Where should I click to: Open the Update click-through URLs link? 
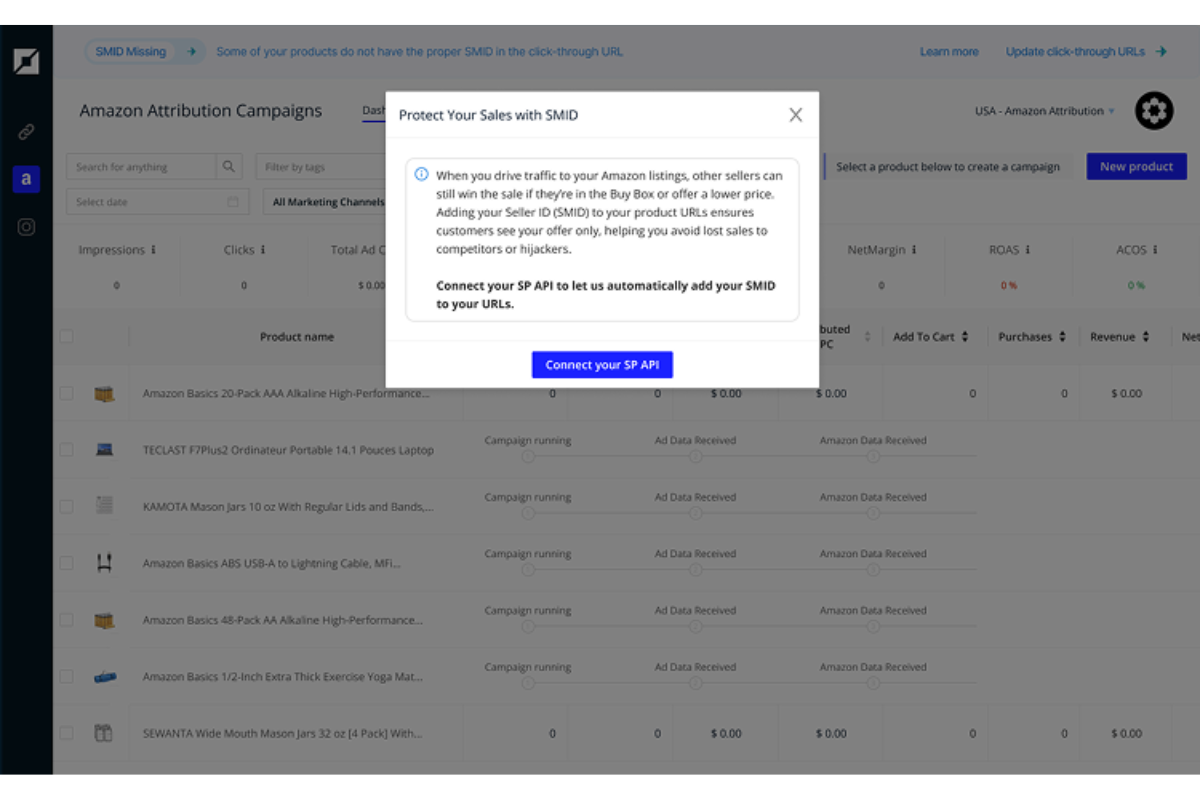[1085, 52]
